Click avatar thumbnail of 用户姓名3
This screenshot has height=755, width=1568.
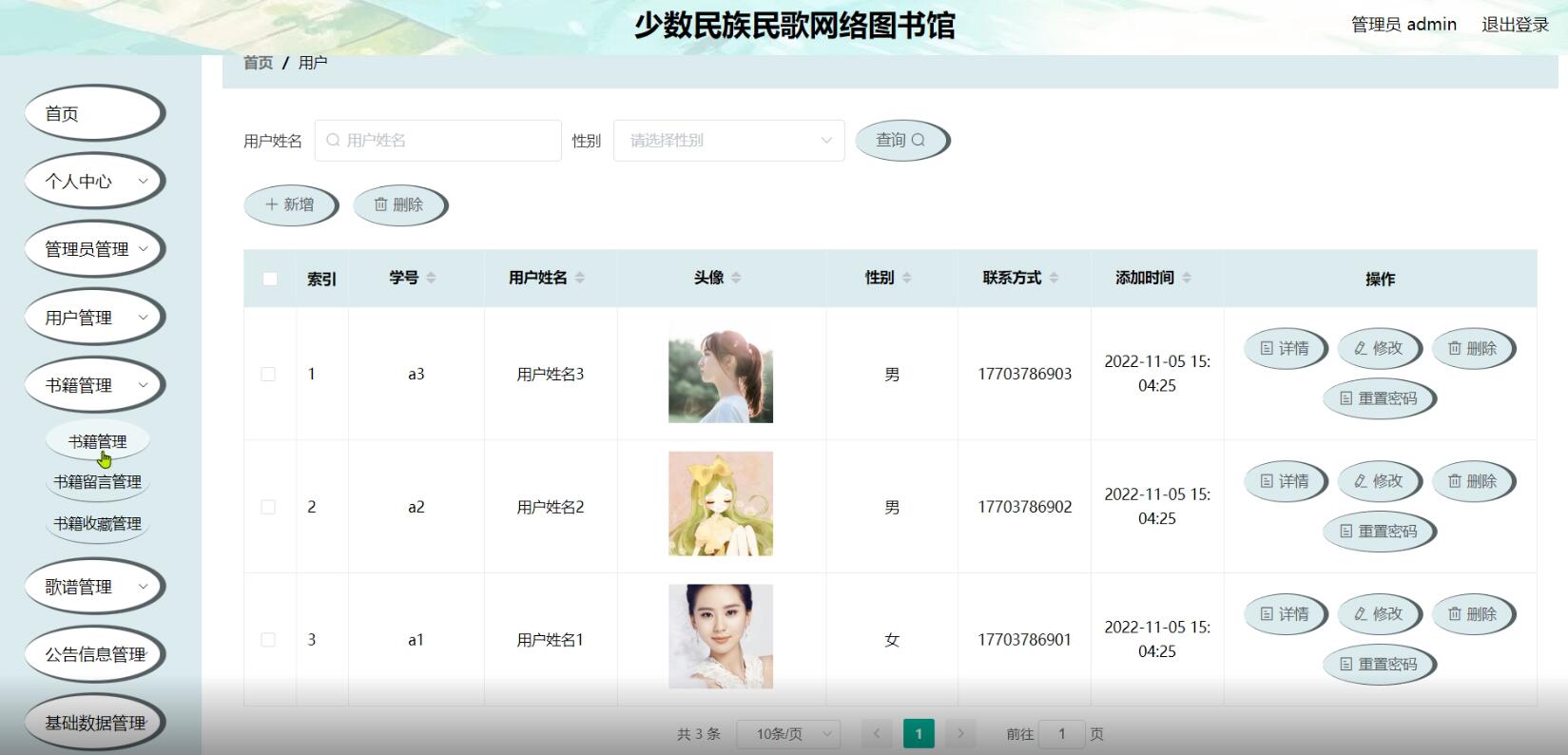(721, 371)
